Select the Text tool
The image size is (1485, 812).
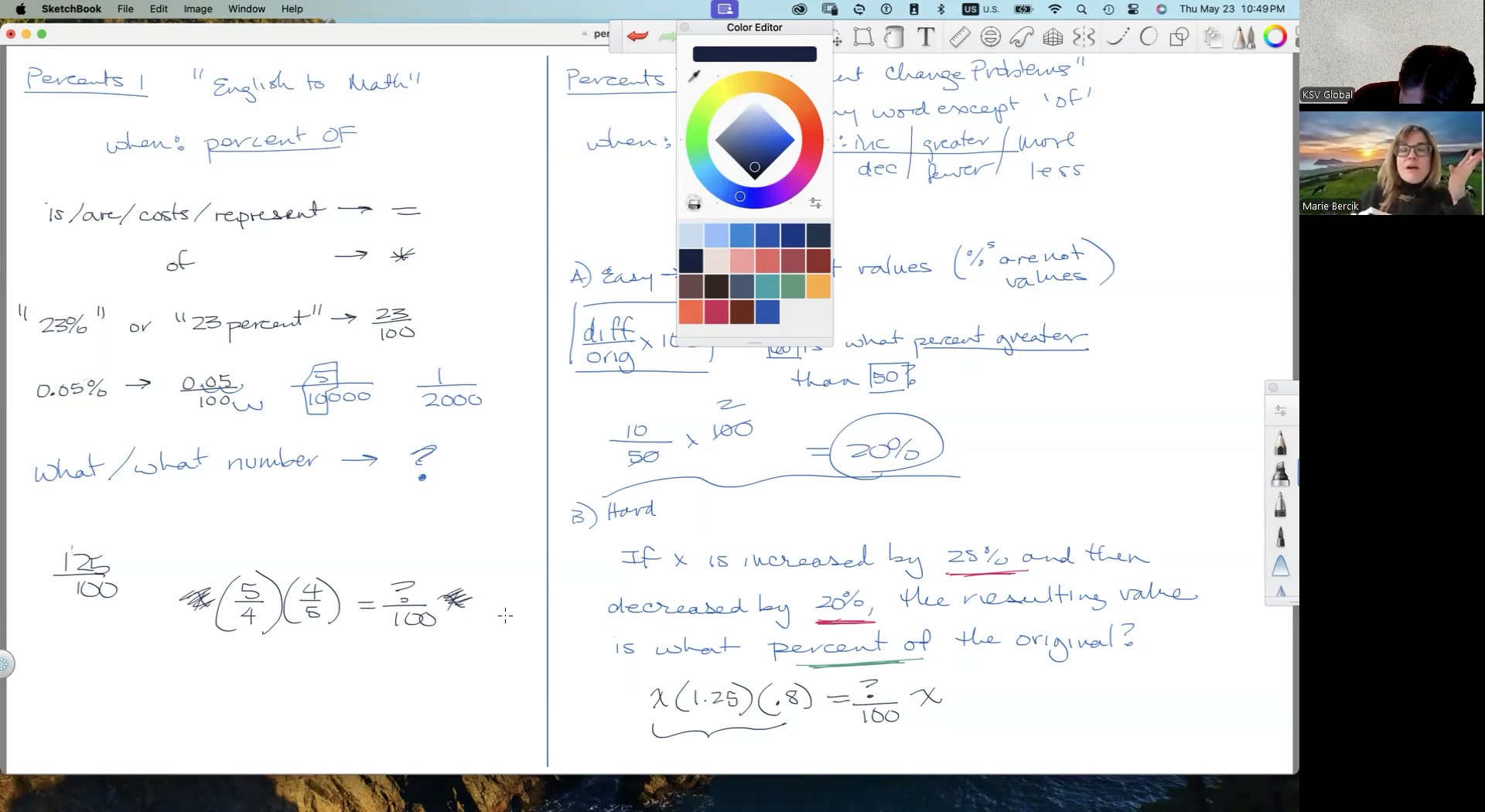[x=926, y=36]
